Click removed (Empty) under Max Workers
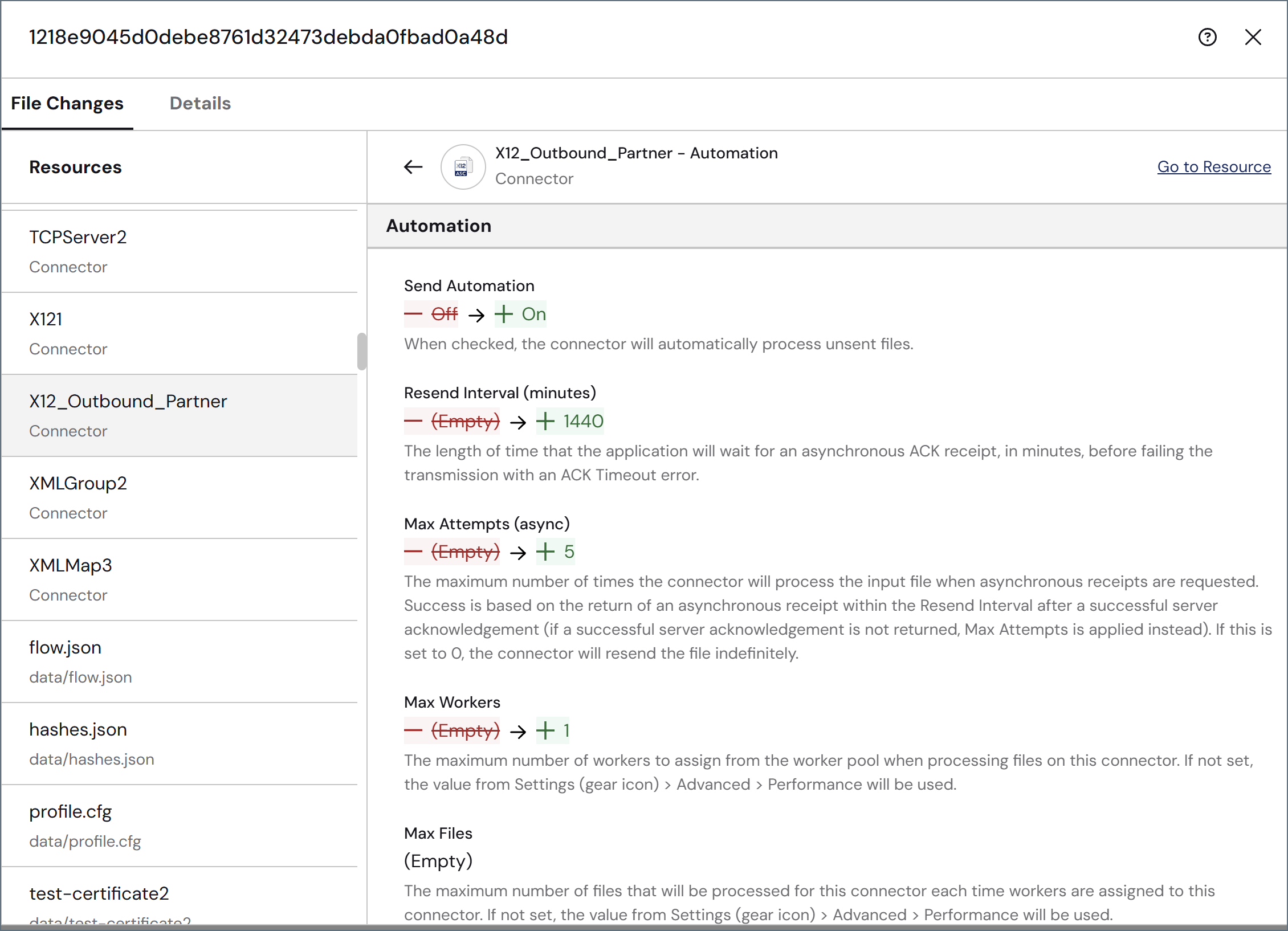The image size is (1288, 931). (452, 731)
